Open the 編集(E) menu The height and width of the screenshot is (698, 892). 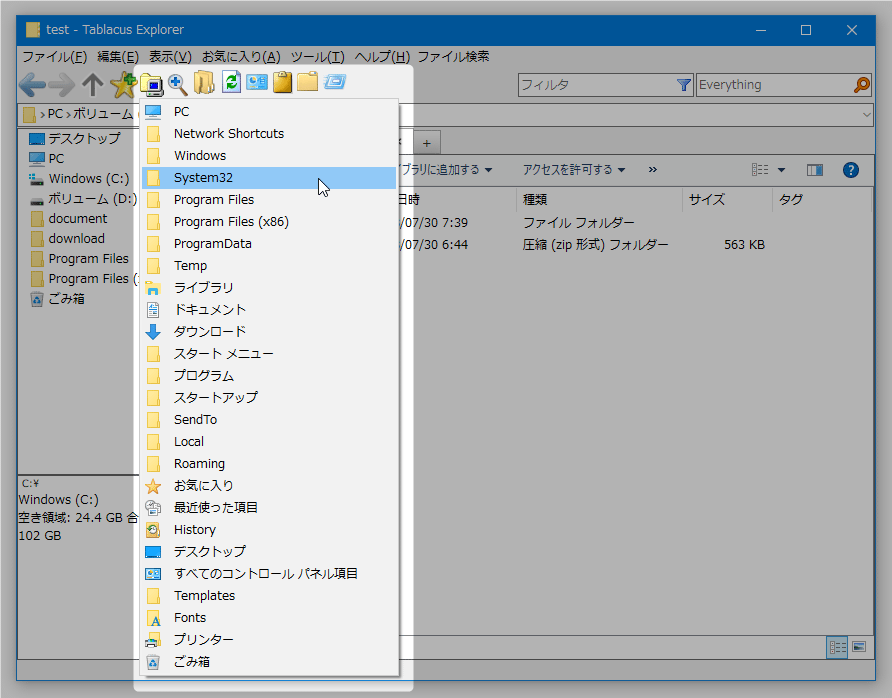click(118, 56)
